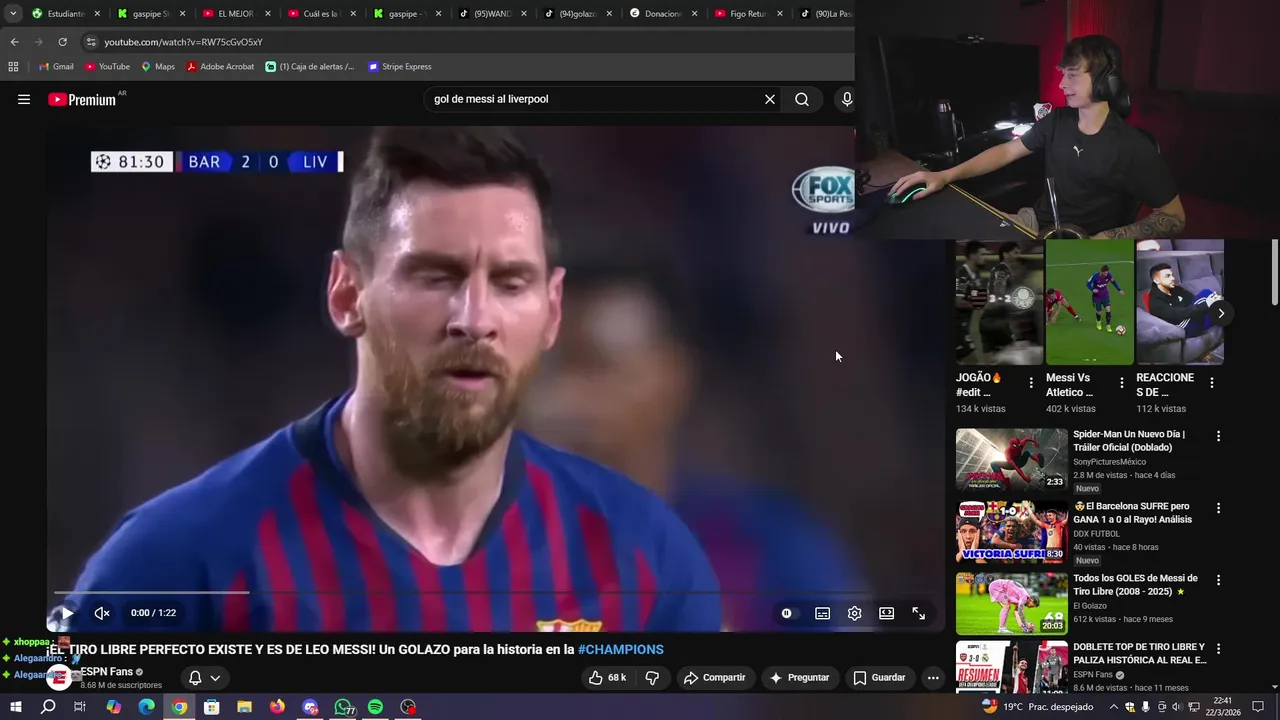Open YouTube bookmark

click(107, 67)
